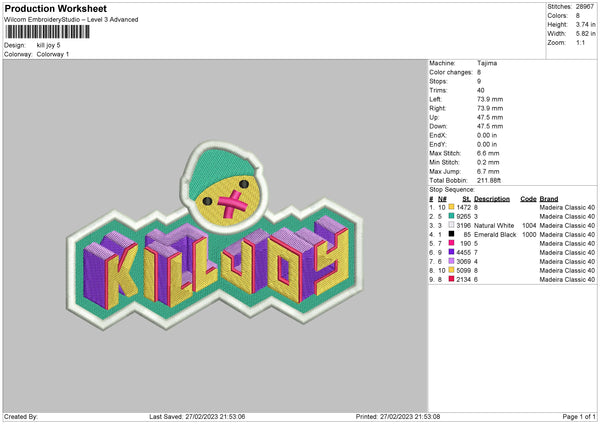Click 'Madeira Classic 40' in stop row 9
Screen dimensions: 600x424
(567, 279)
